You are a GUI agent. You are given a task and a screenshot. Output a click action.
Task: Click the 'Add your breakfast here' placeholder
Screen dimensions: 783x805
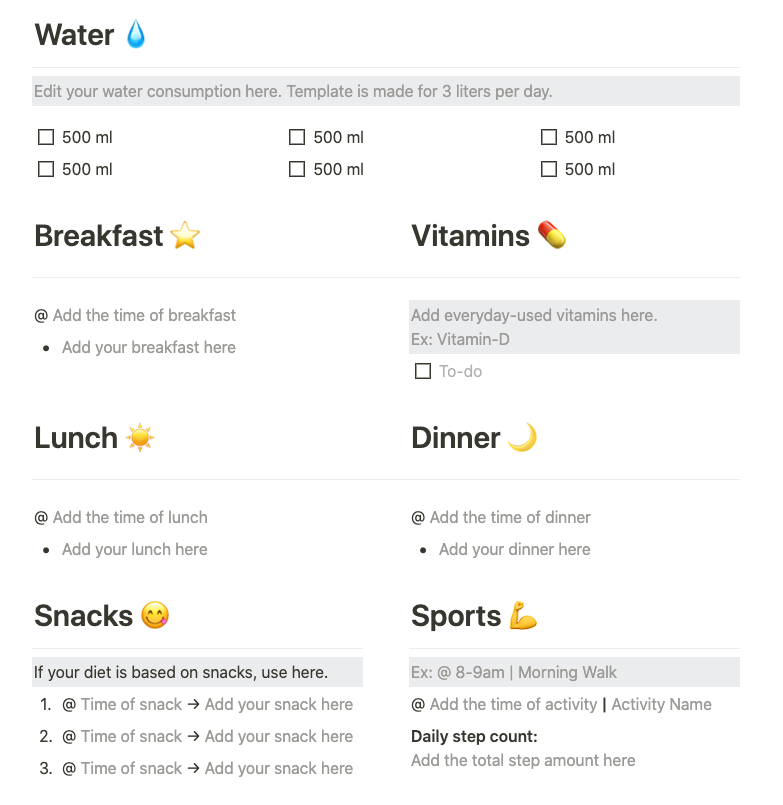pyautogui.click(x=149, y=347)
